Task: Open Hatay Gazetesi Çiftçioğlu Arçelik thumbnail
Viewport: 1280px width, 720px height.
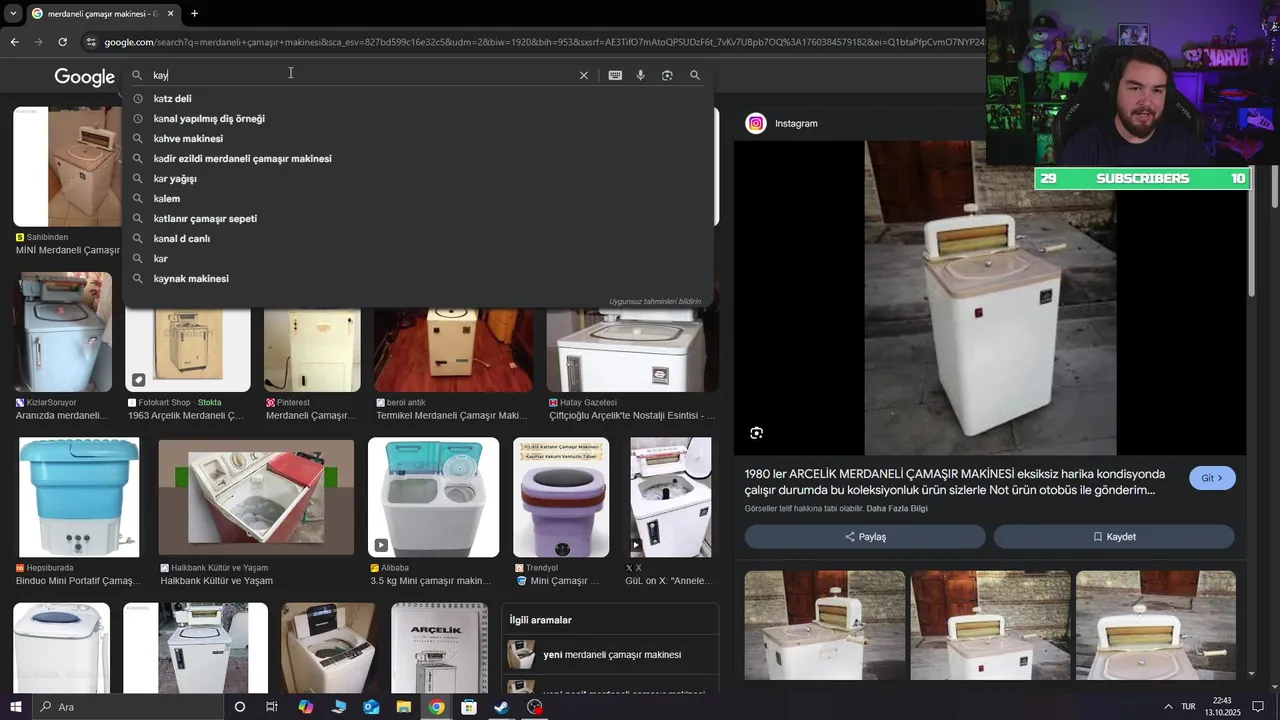Action: point(632,350)
